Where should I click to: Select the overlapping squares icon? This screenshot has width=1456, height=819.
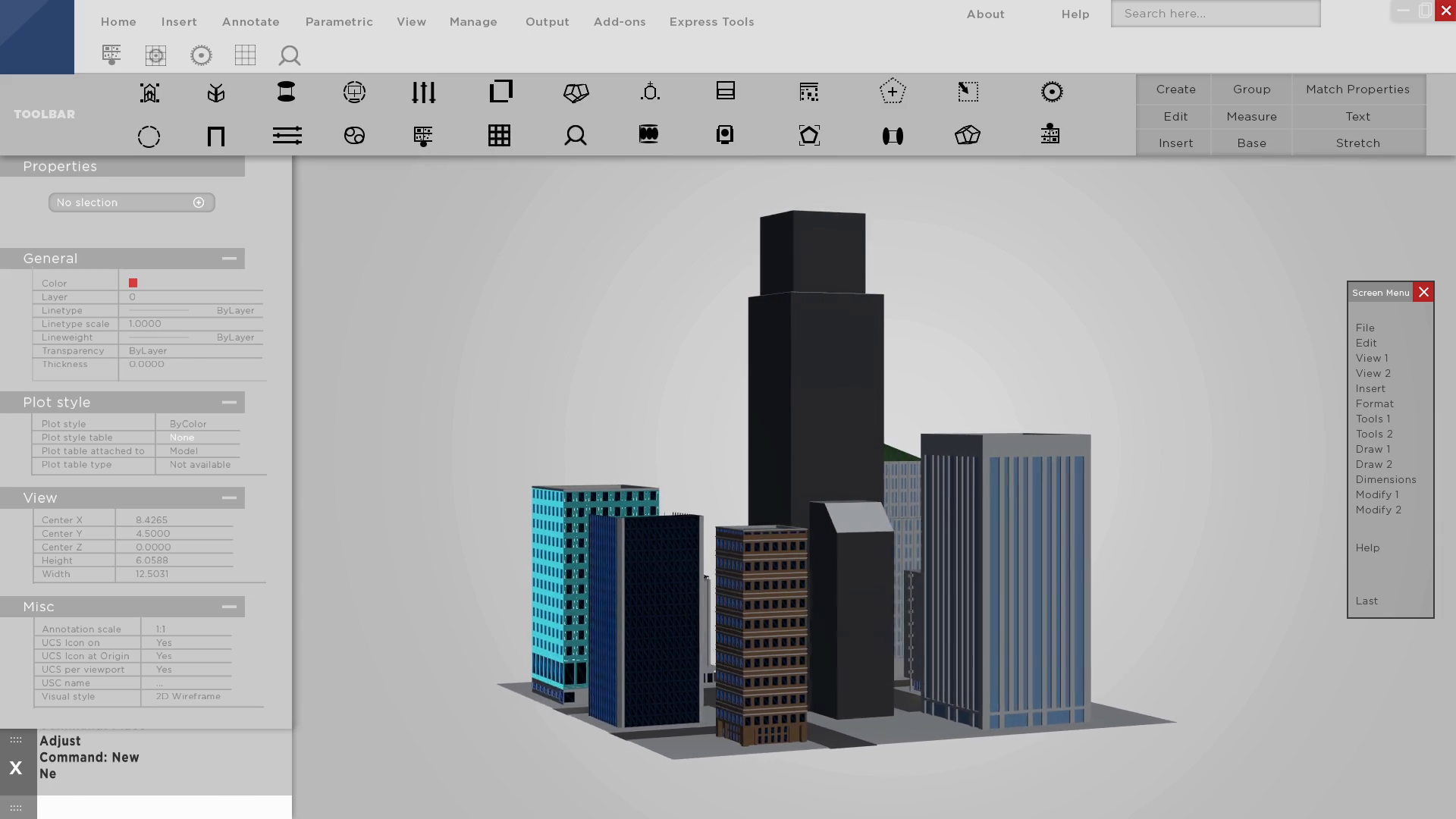[x=500, y=92]
